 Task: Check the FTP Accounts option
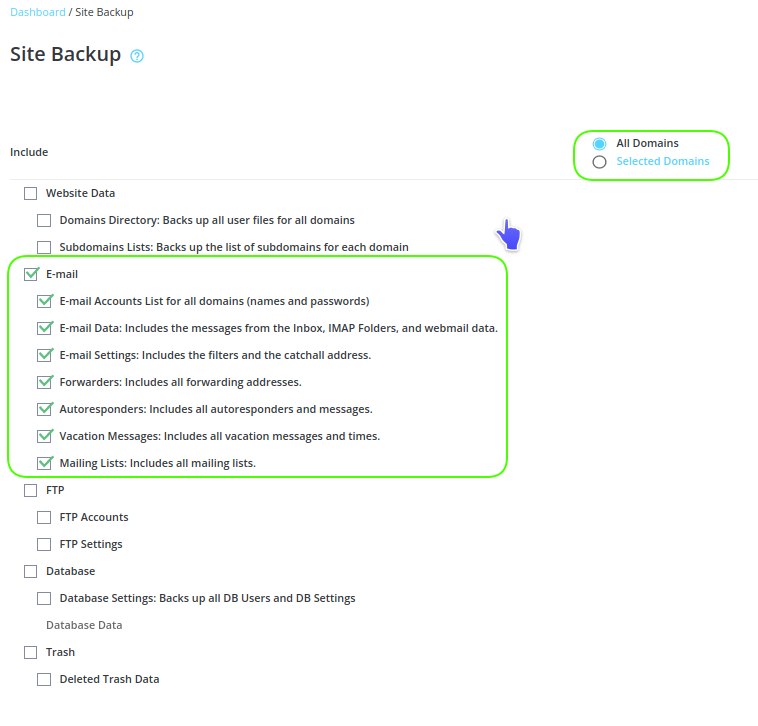coord(44,518)
